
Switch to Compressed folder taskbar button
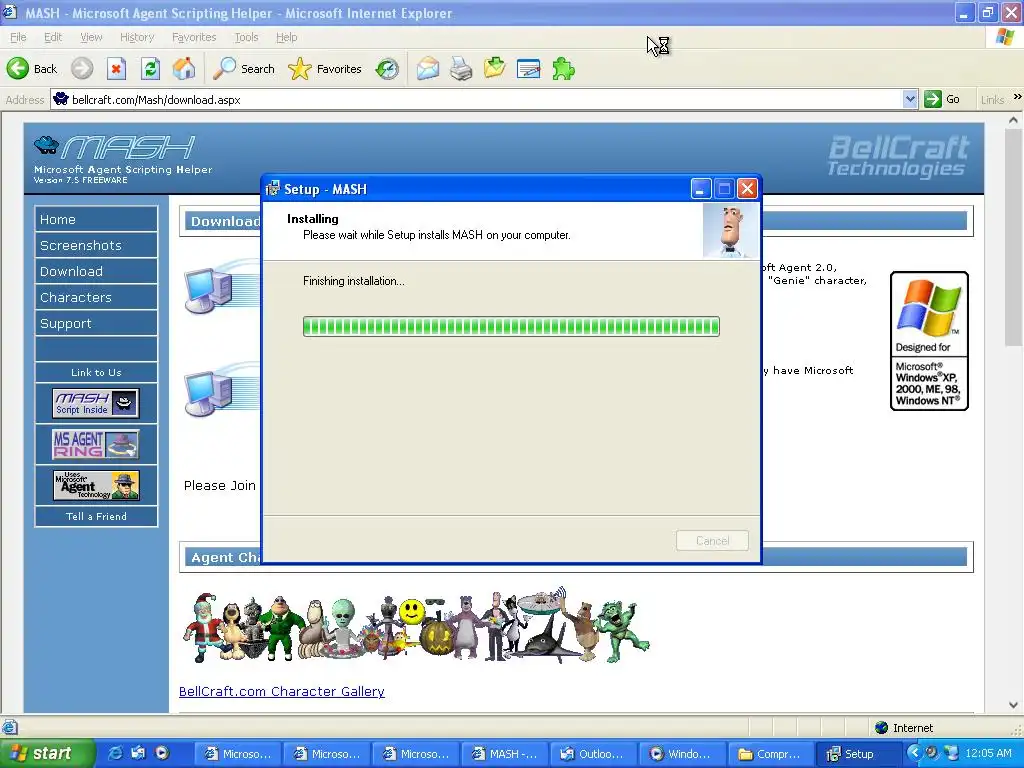[x=771, y=754]
